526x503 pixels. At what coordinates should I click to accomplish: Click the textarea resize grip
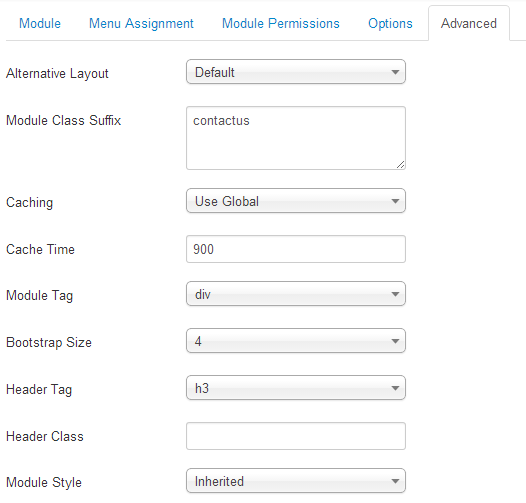click(x=400, y=164)
